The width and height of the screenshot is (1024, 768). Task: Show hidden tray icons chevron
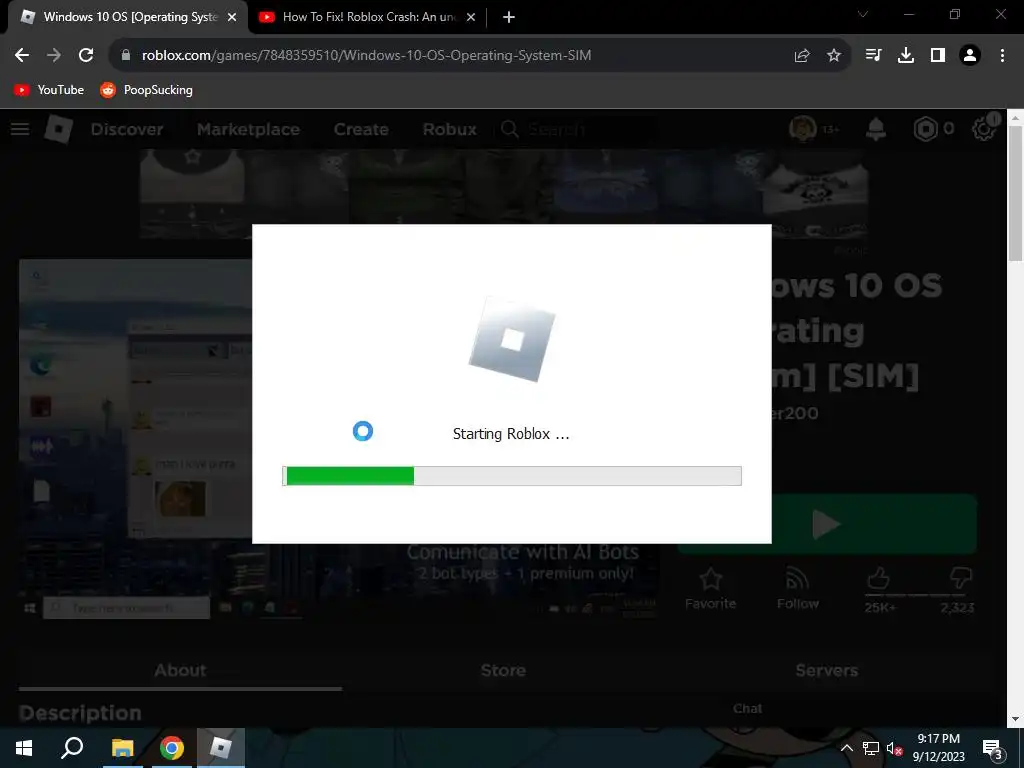click(846, 749)
